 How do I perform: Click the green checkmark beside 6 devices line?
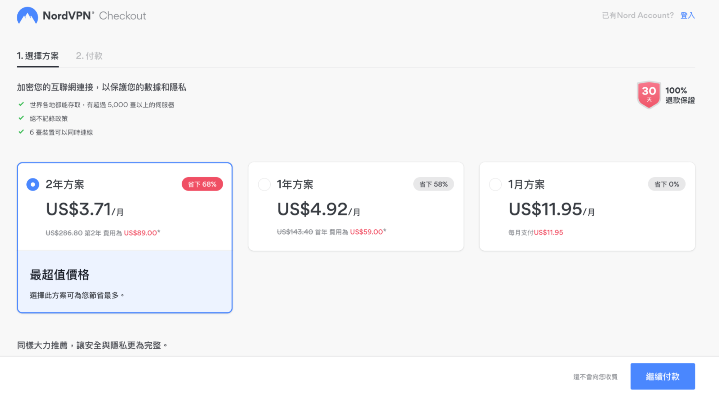(x=21, y=132)
